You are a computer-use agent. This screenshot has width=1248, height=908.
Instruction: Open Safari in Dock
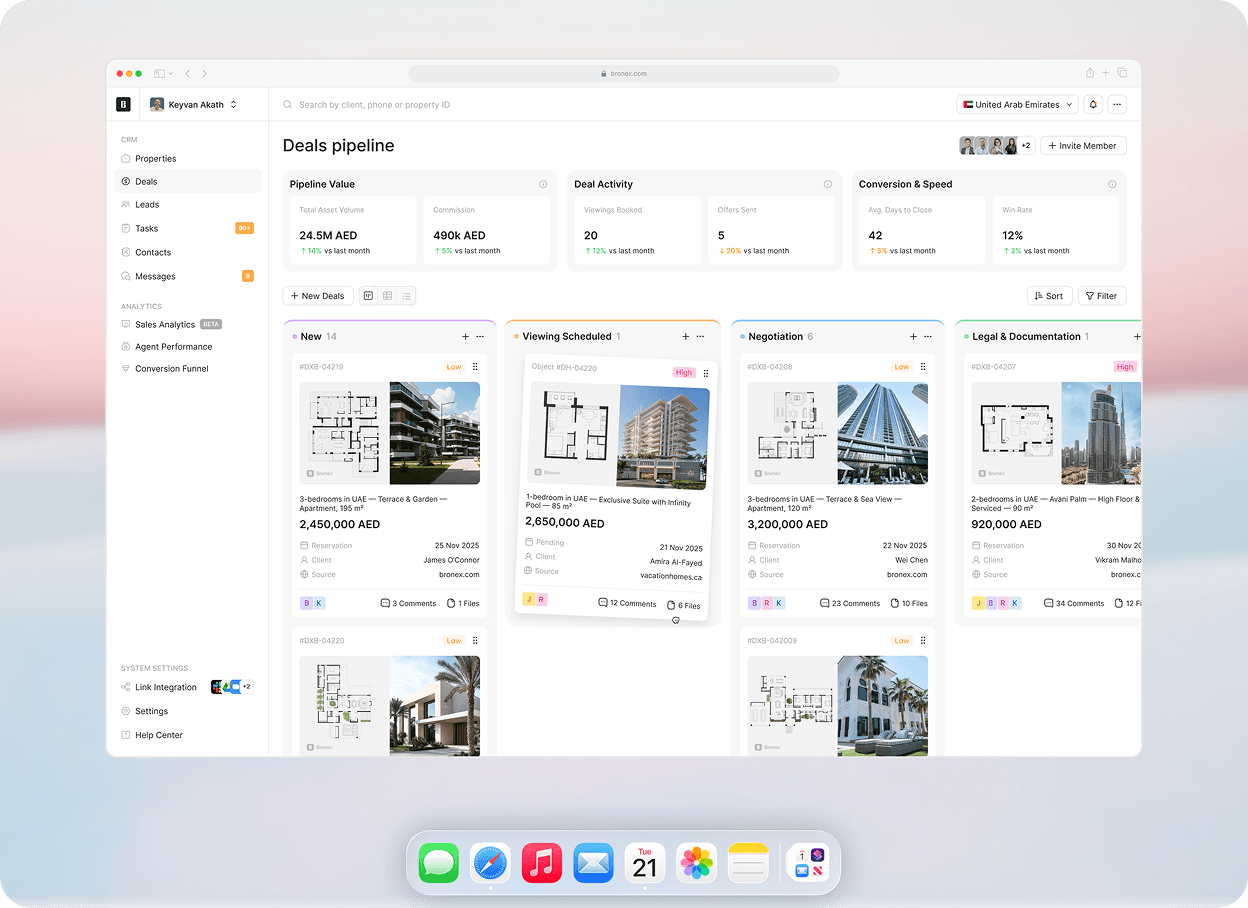(x=490, y=862)
